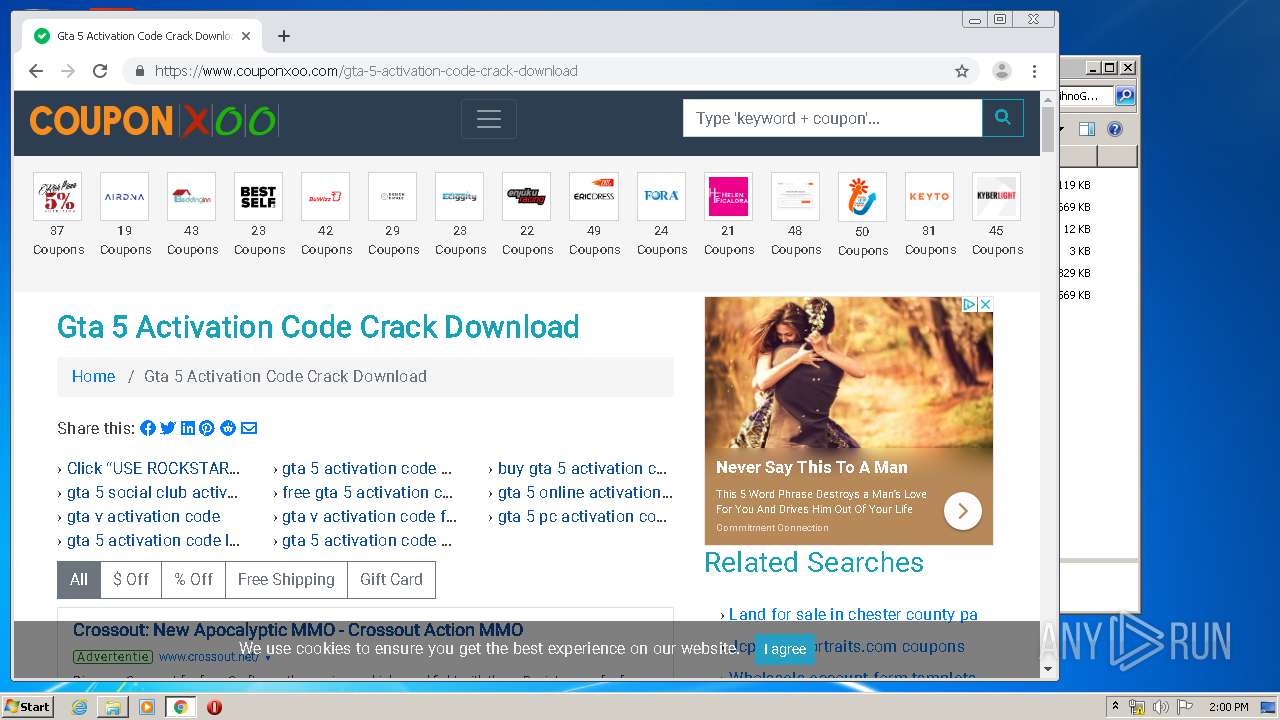
Task: Bookmark this page using the star icon
Action: pyautogui.click(x=962, y=71)
